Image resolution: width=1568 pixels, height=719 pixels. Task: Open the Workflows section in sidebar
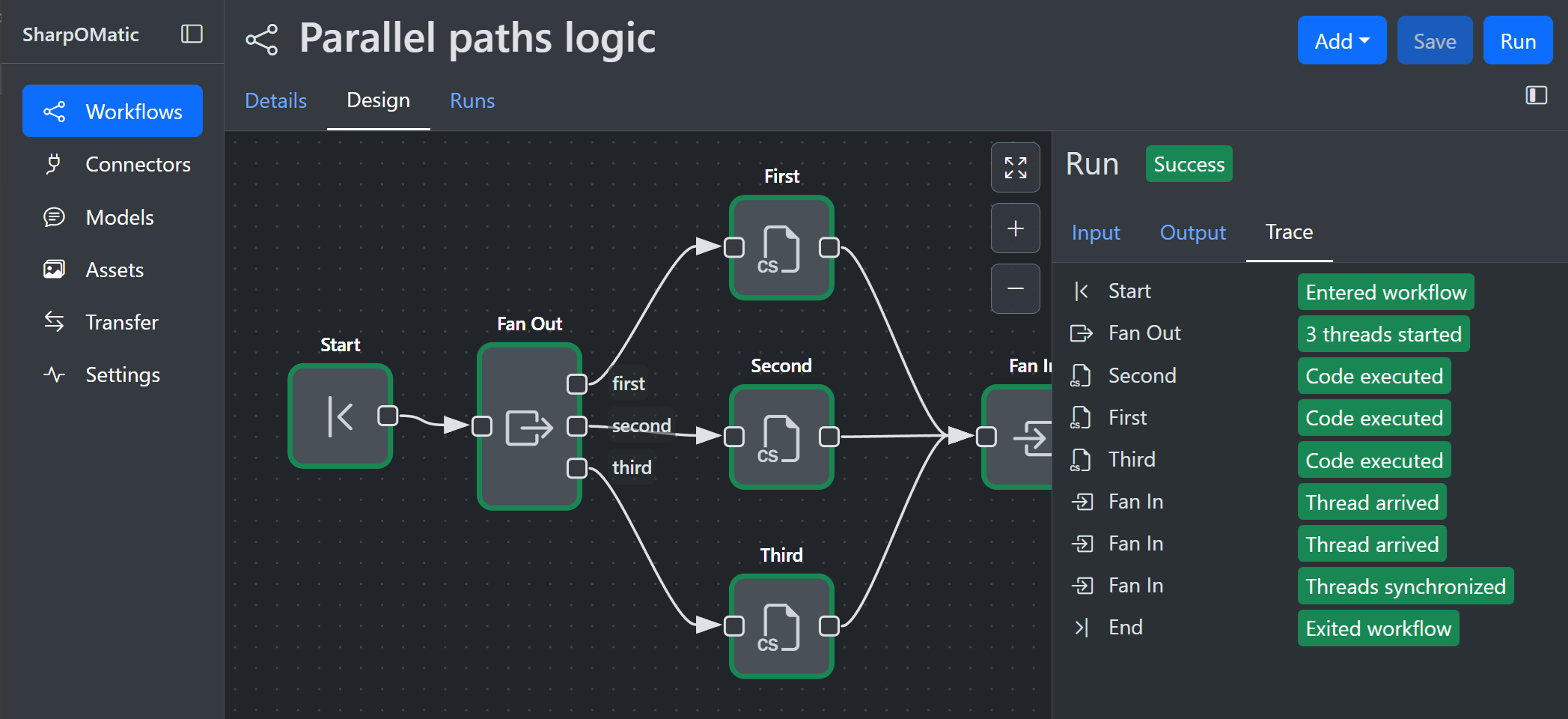coord(112,111)
